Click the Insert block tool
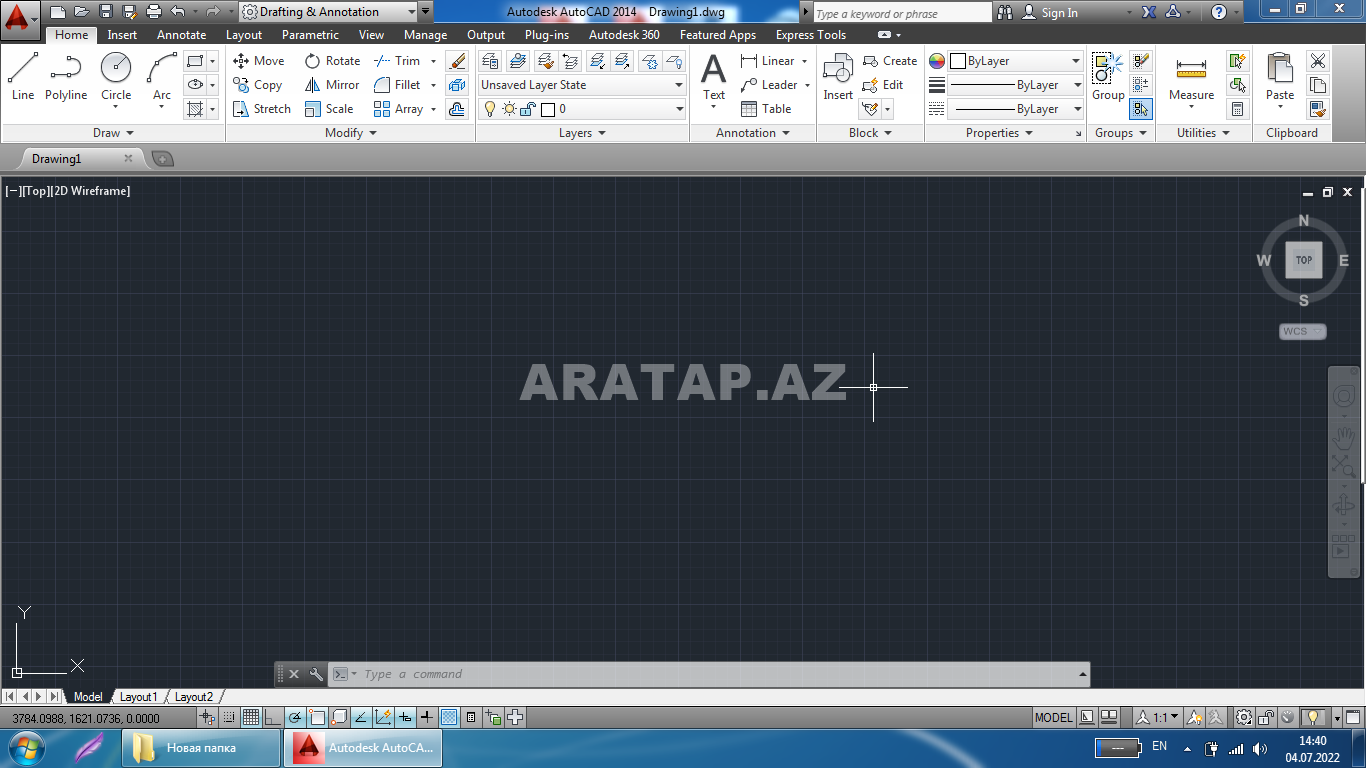The image size is (1366, 768). point(838,77)
